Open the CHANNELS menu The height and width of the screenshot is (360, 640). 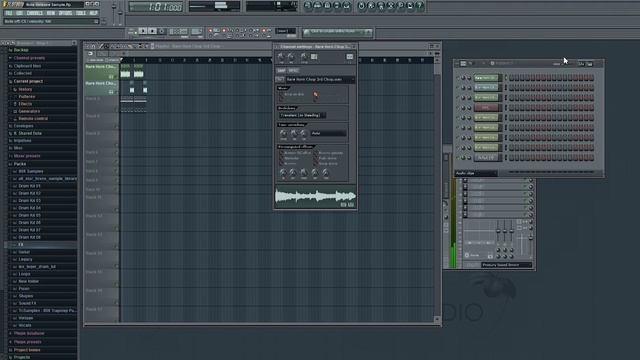point(34,13)
